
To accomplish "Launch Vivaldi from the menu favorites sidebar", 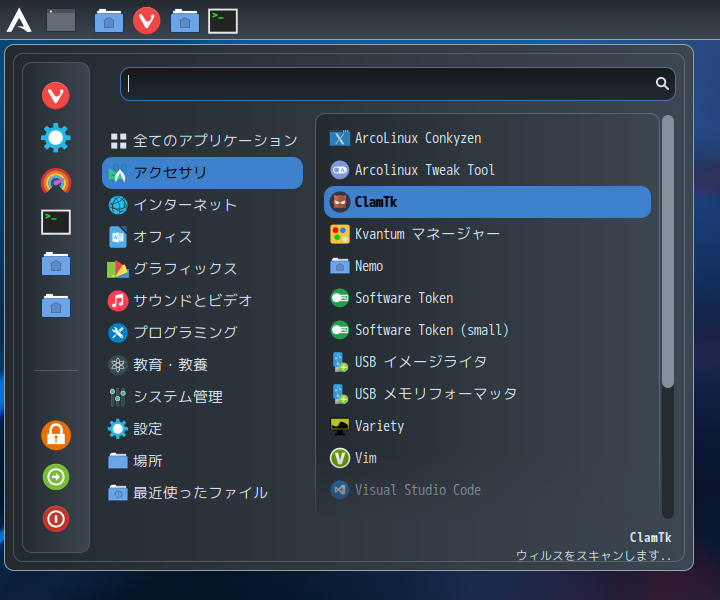I will 56,95.
